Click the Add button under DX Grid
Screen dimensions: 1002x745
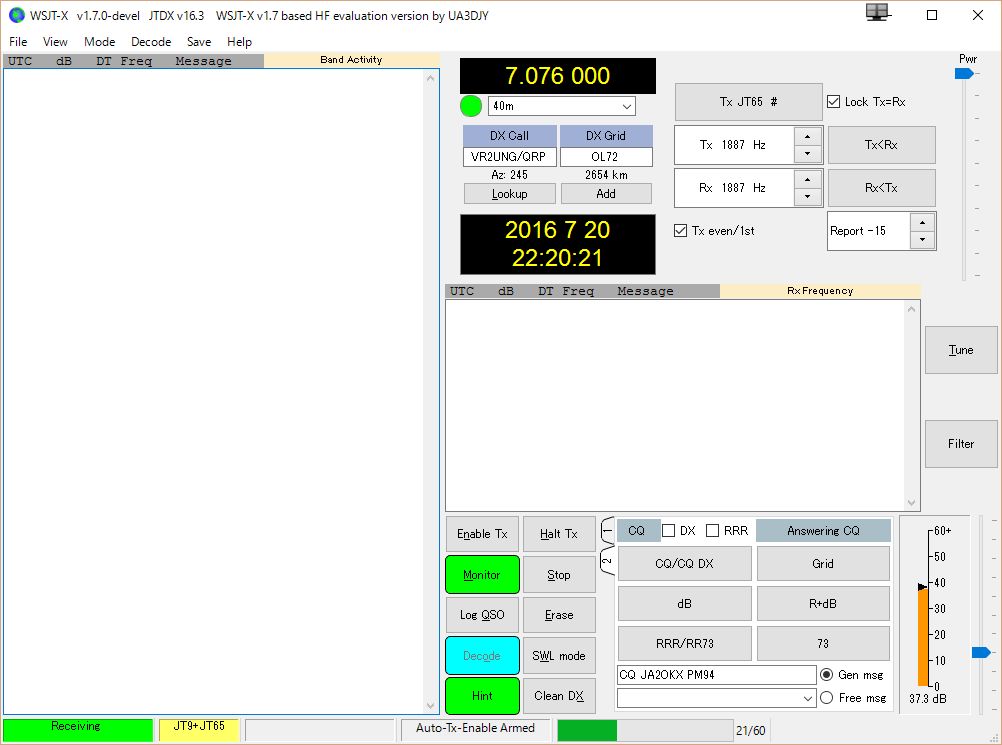606,194
